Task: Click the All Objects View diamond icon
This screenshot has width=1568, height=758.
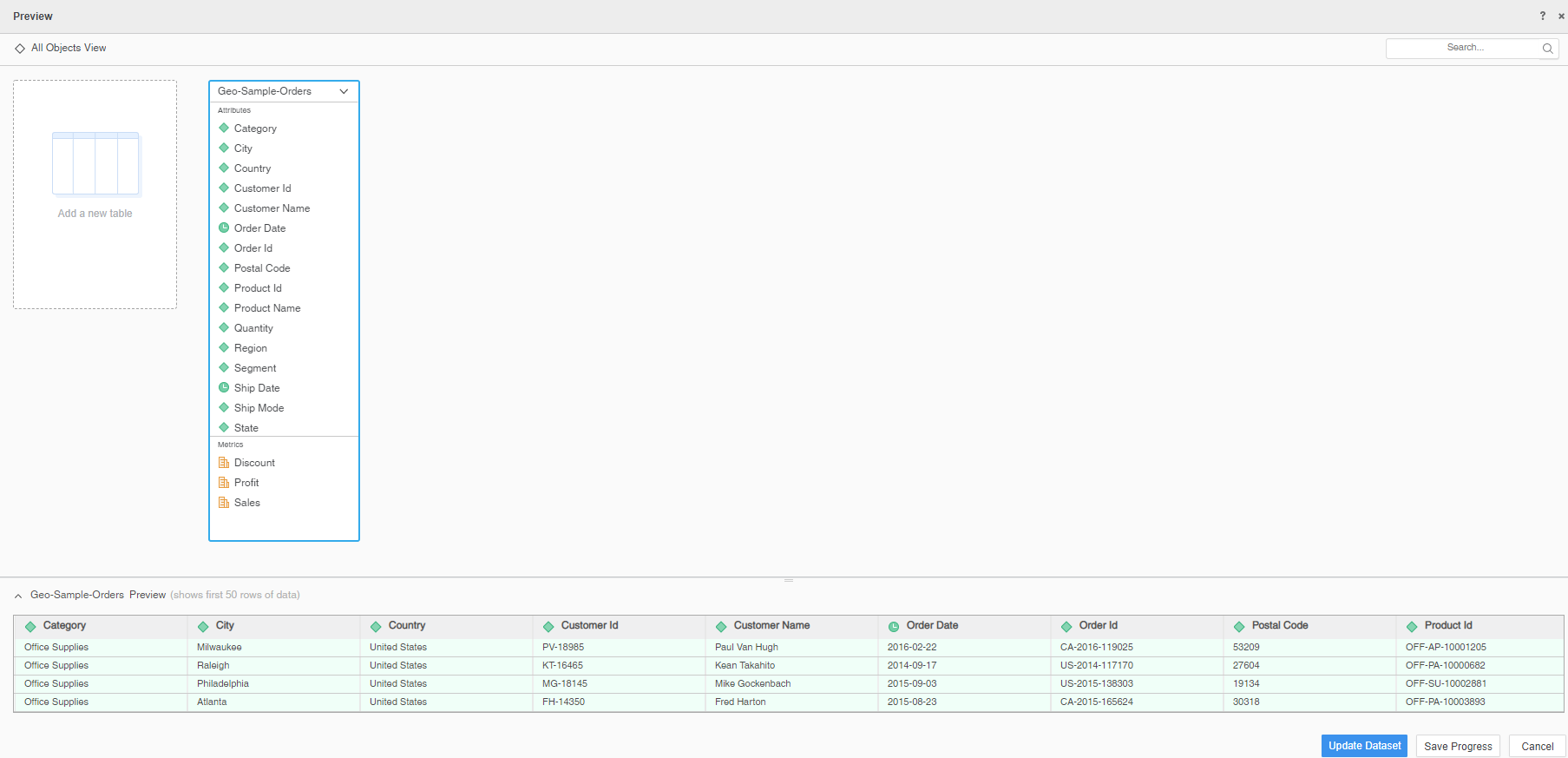Action: pos(20,49)
